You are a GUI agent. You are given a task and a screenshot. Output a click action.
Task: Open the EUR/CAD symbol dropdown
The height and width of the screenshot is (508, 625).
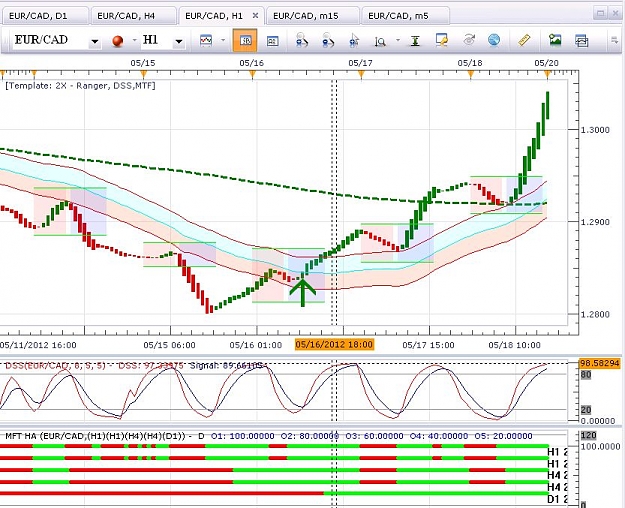click(x=95, y=41)
